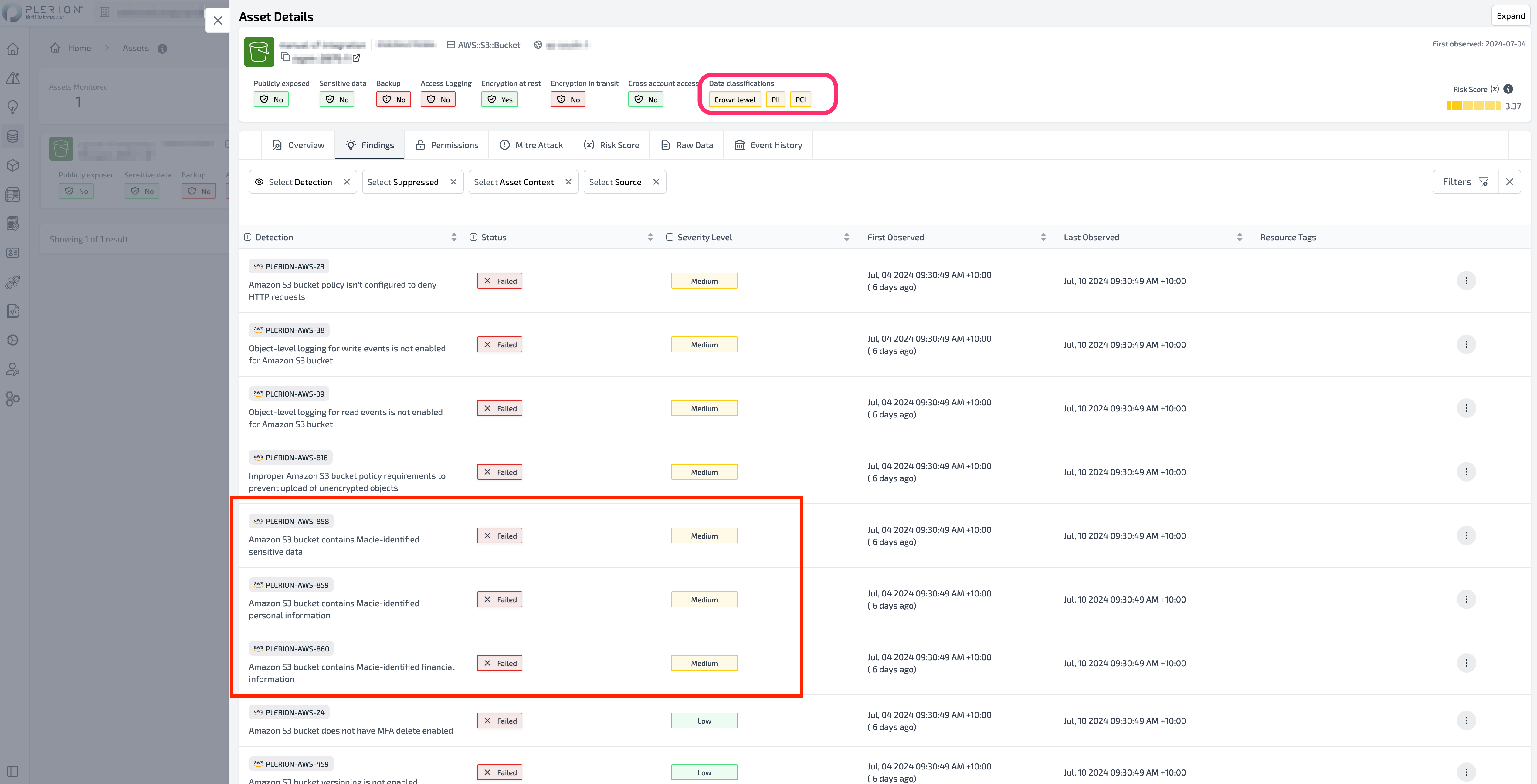1537x784 pixels.
Task: Open Select Asset Context dropdown
Action: 514,182
